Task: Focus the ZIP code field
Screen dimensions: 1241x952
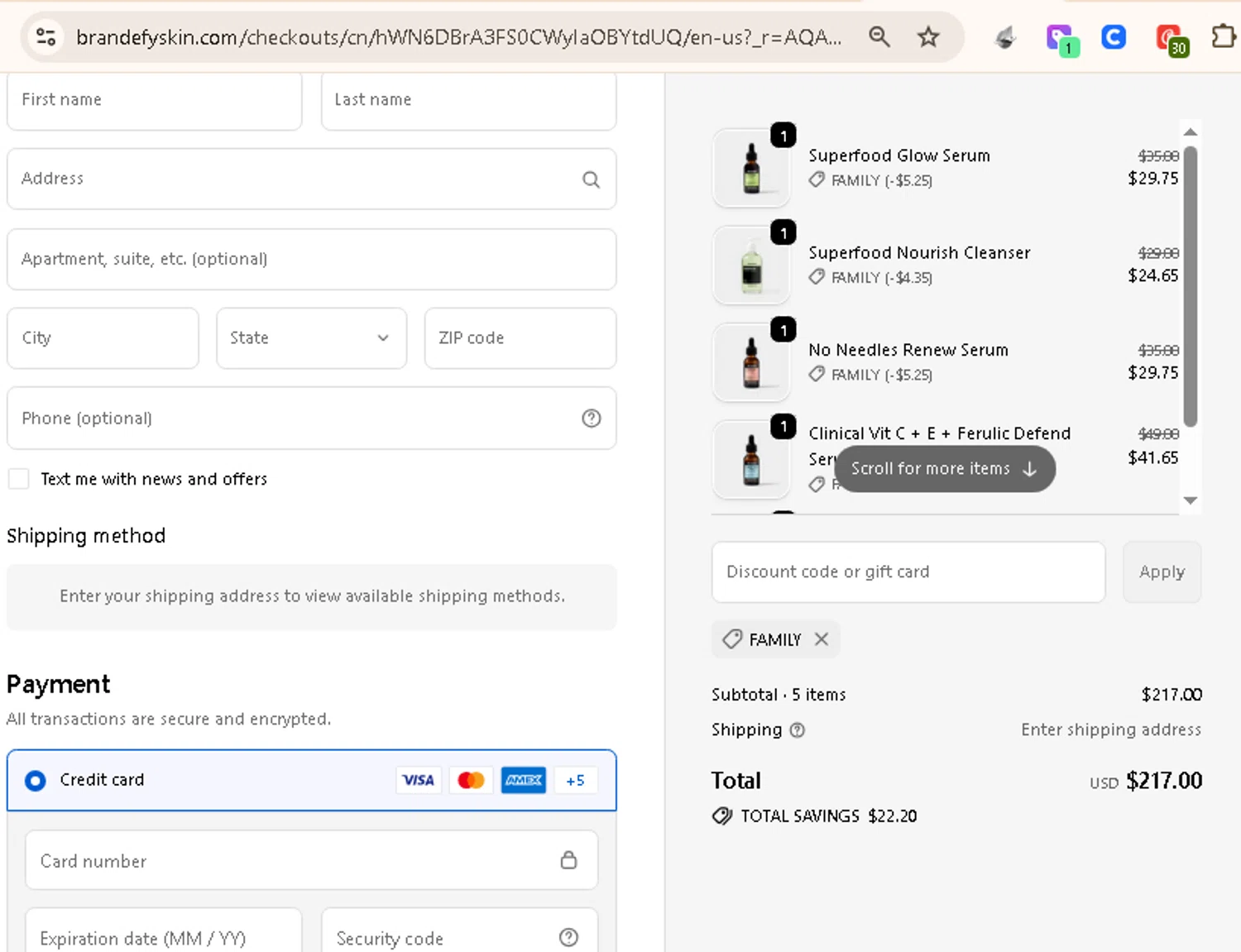Action: click(520, 338)
